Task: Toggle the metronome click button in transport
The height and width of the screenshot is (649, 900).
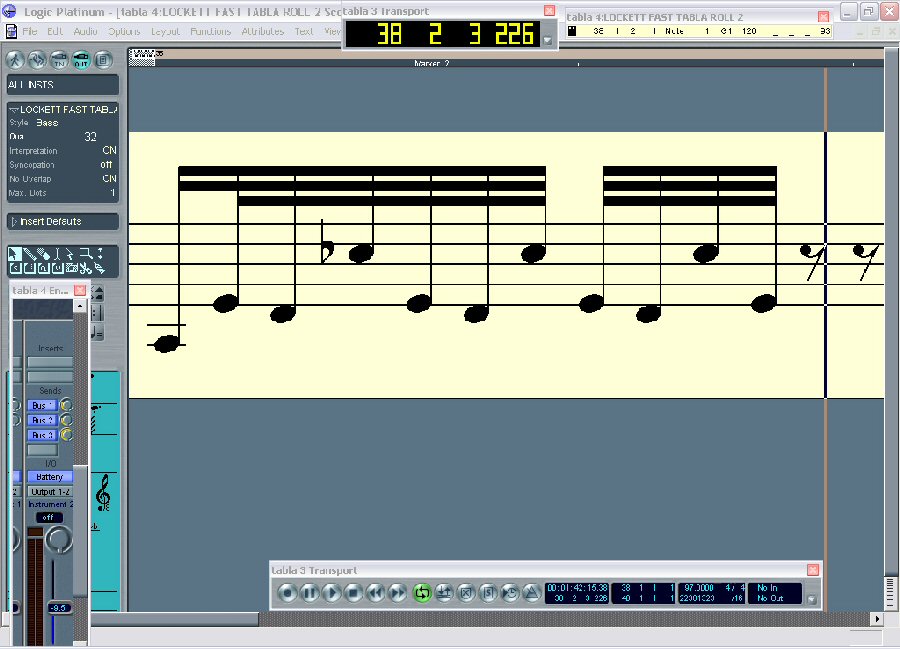Action: coord(532,593)
